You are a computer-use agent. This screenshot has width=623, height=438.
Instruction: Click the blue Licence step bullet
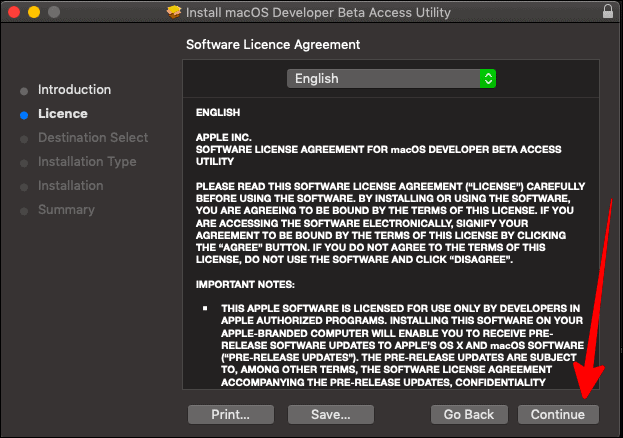click(x=24, y=115)
